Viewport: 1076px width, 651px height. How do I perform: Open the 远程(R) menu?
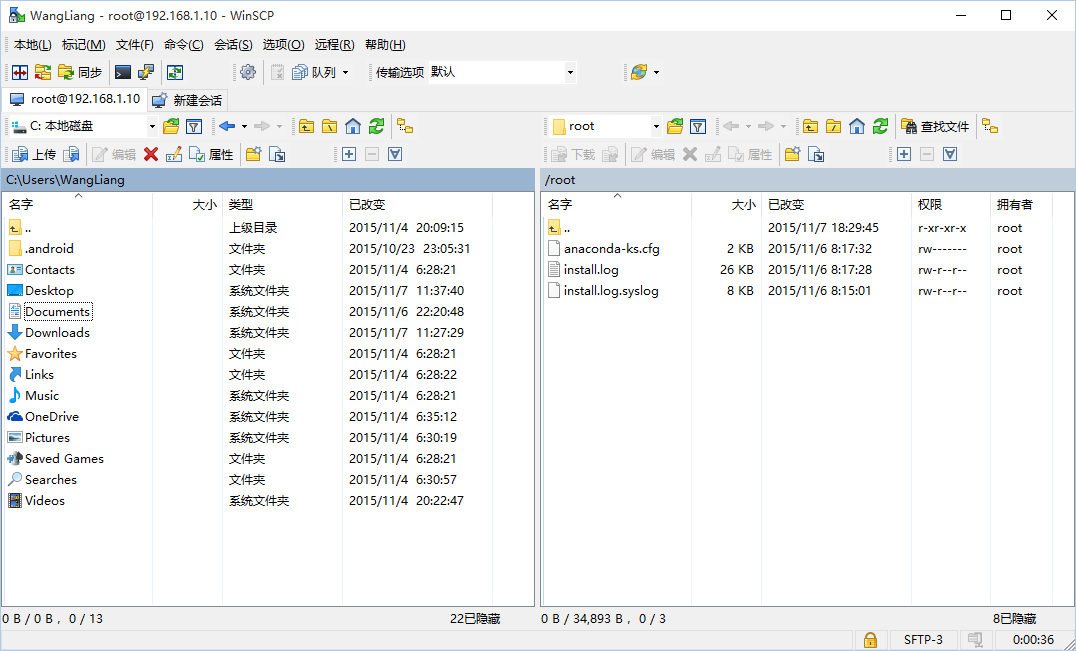click(334, 45)
